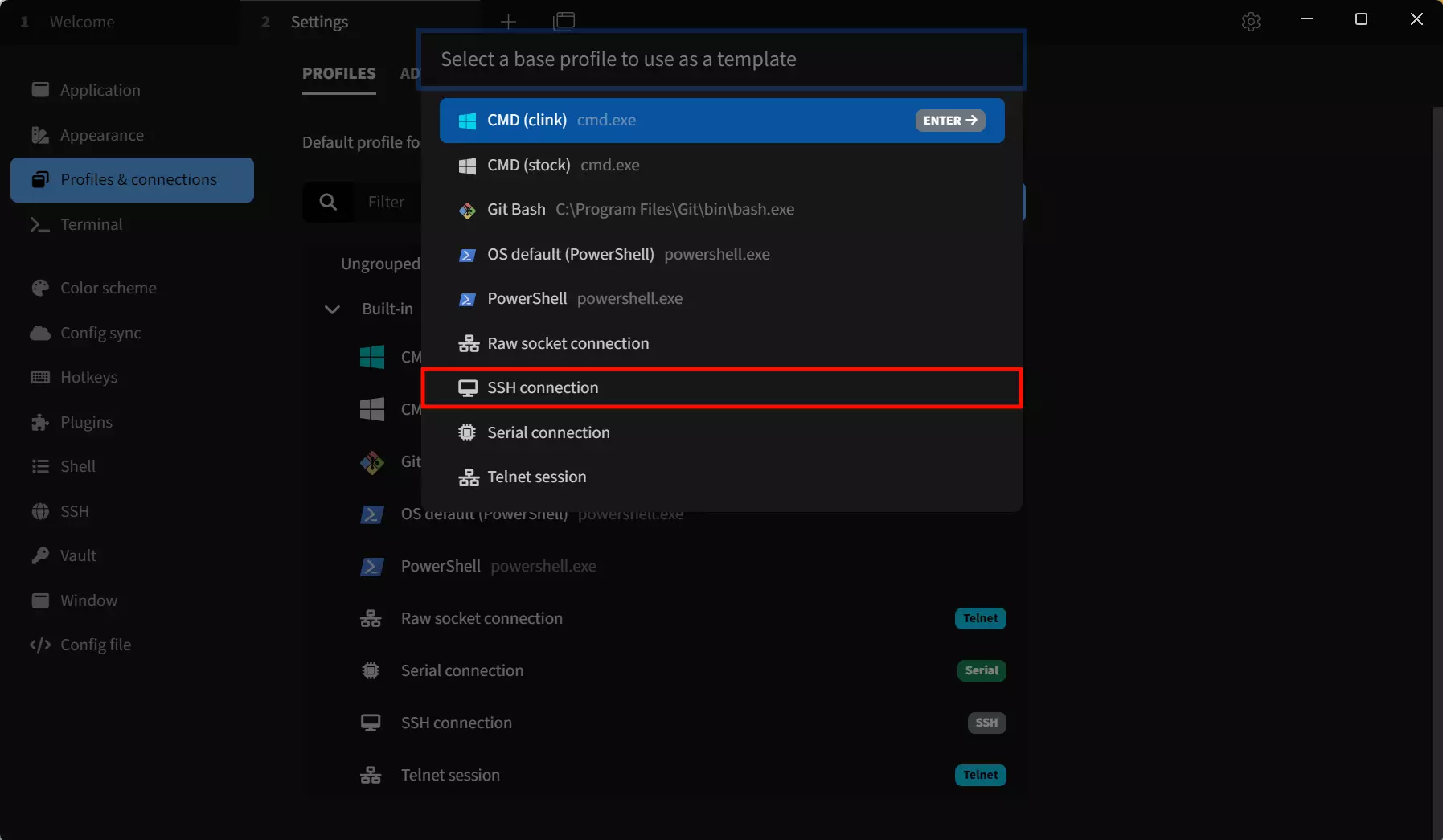Viewport: 1443px width, 840px height.
Task: Click the settings gear icon in title bar
Action: tap(1250, 22)
